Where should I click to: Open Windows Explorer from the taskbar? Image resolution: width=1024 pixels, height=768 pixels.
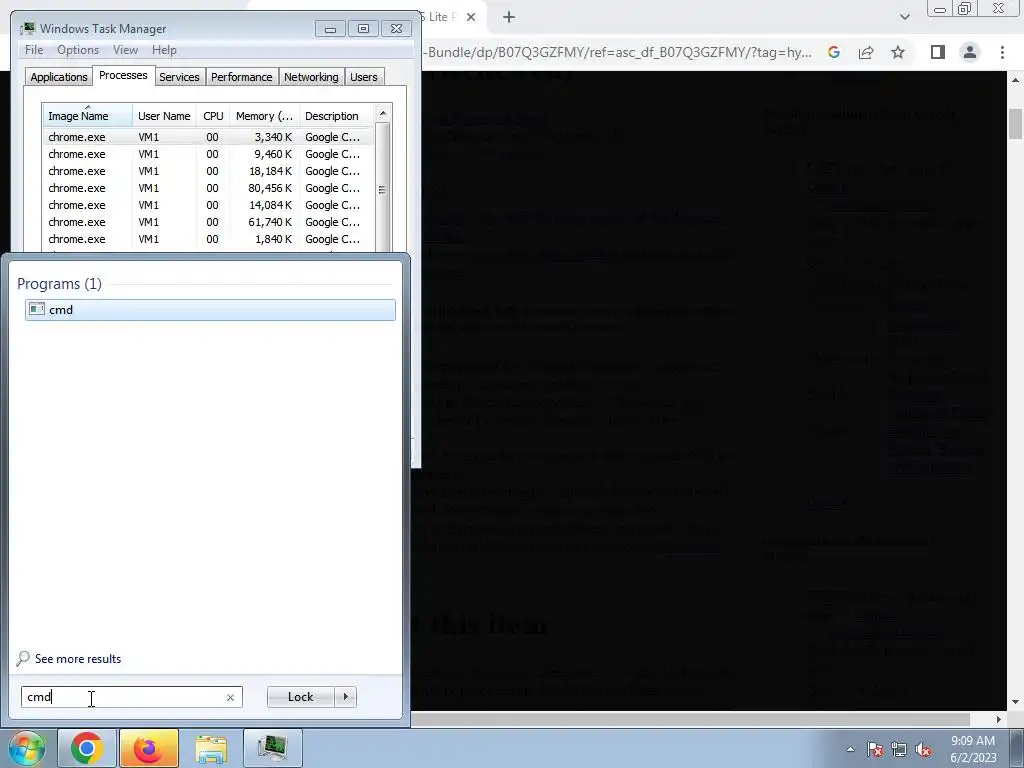pyautogui.click(x=211, y=748)
